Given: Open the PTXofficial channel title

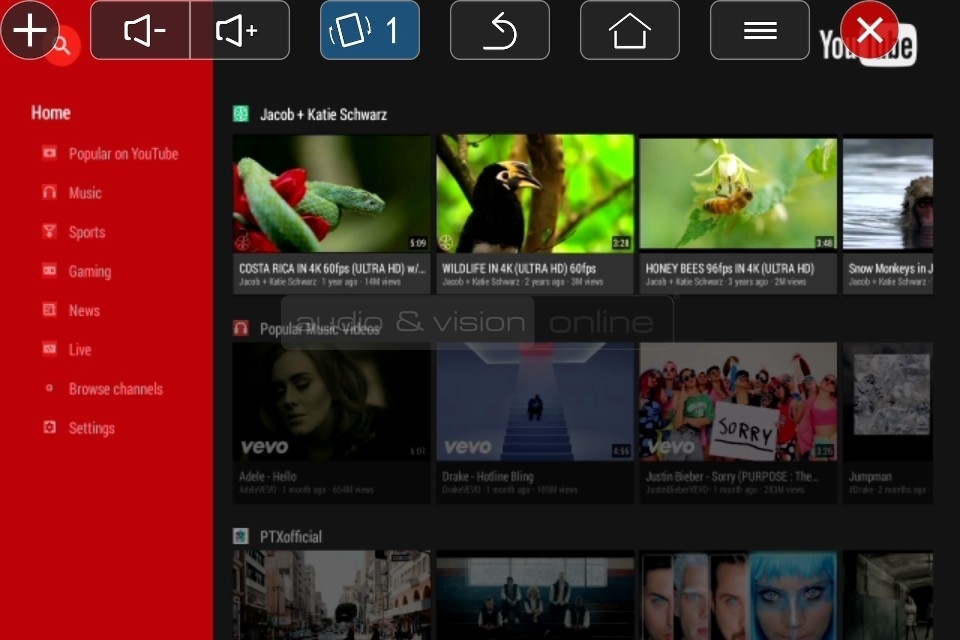Looking at the screenshot, I should tap(290, 537).
